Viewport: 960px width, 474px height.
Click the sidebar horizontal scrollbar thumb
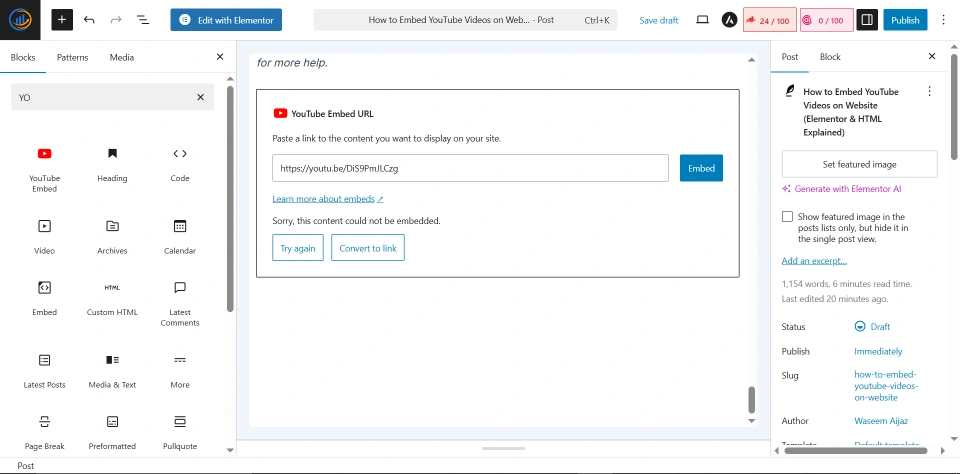tap(855, 451)
